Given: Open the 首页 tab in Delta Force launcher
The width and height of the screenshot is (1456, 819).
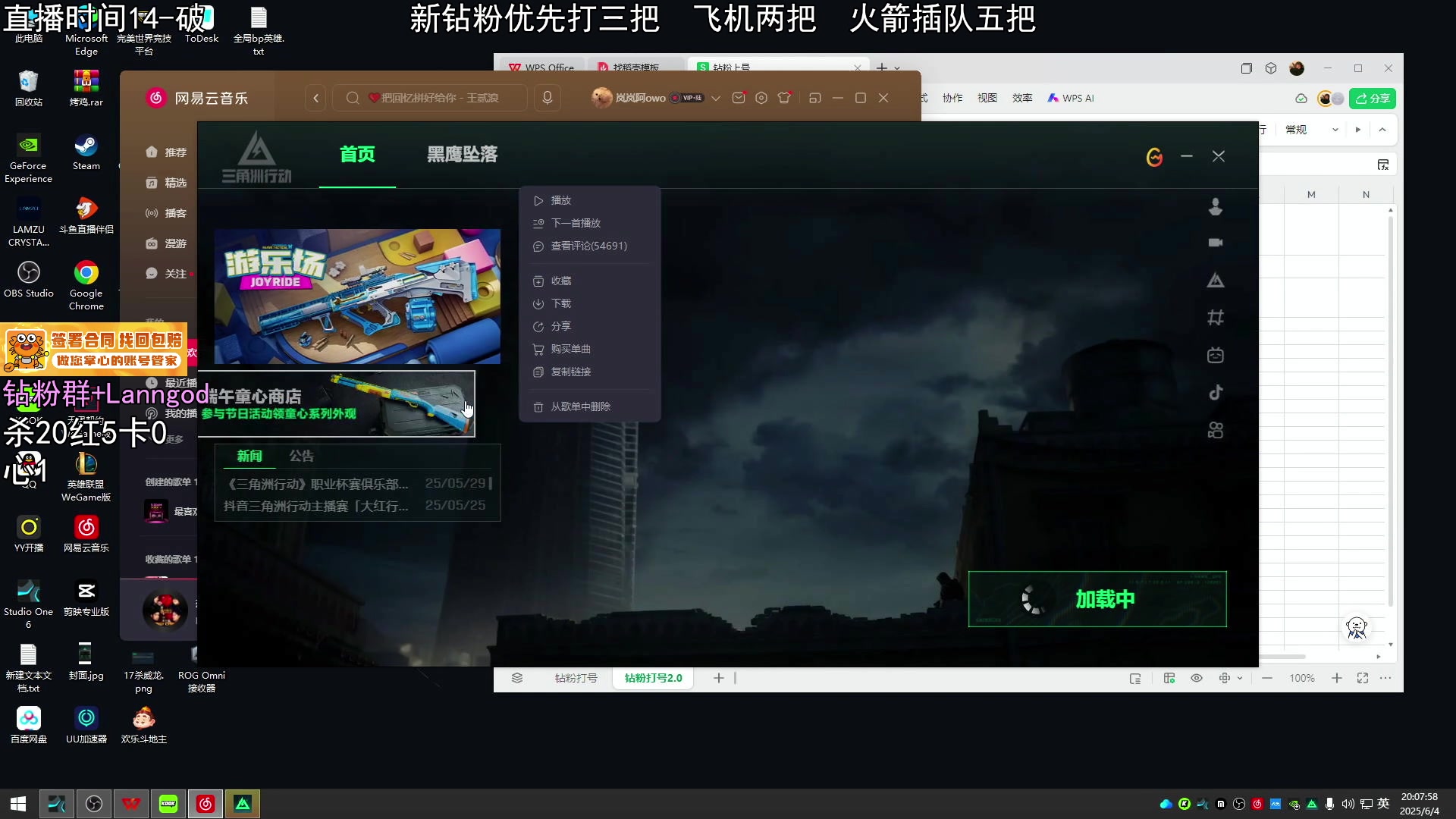Looking at the screenshot, I should pyautogui.click(x=357, y=155).
